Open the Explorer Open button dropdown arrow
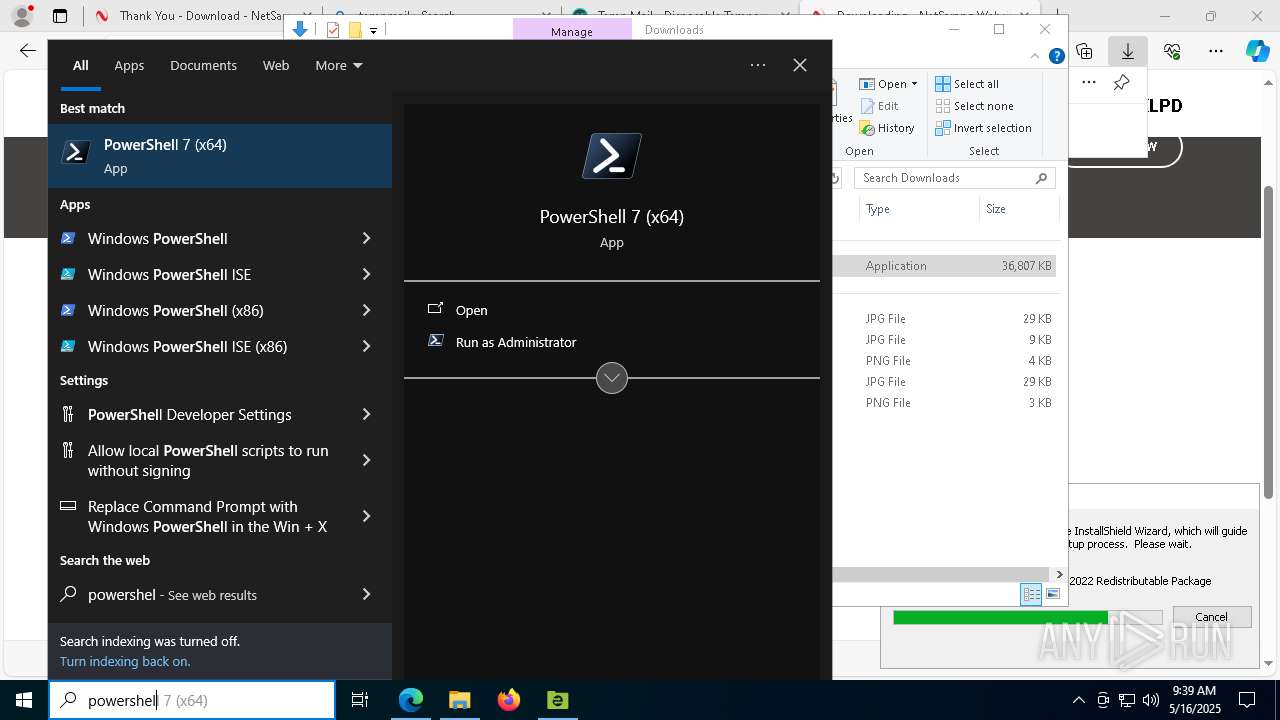The image size is (1280, 720). click(x=914, y=84)
